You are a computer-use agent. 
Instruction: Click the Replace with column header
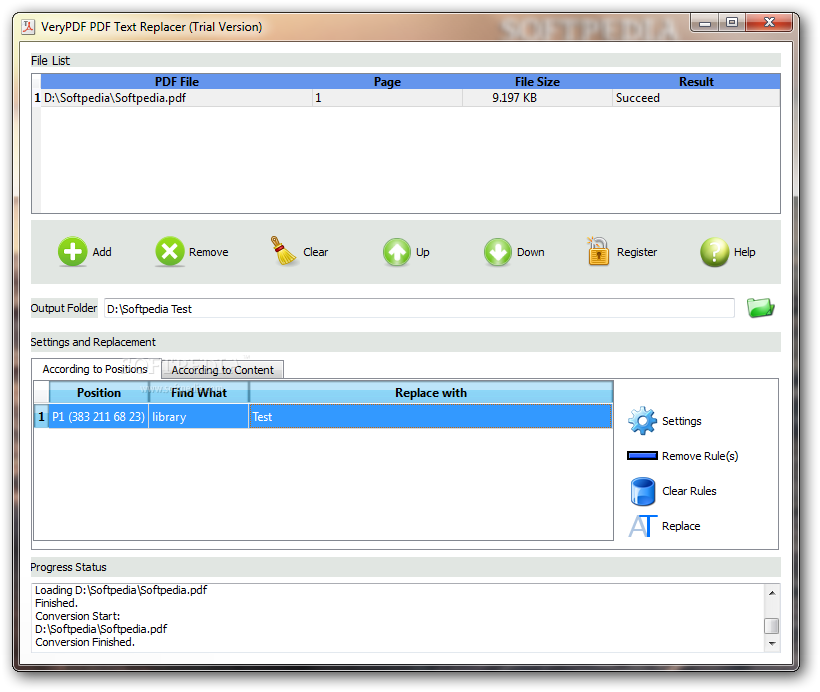click(431, 392)
